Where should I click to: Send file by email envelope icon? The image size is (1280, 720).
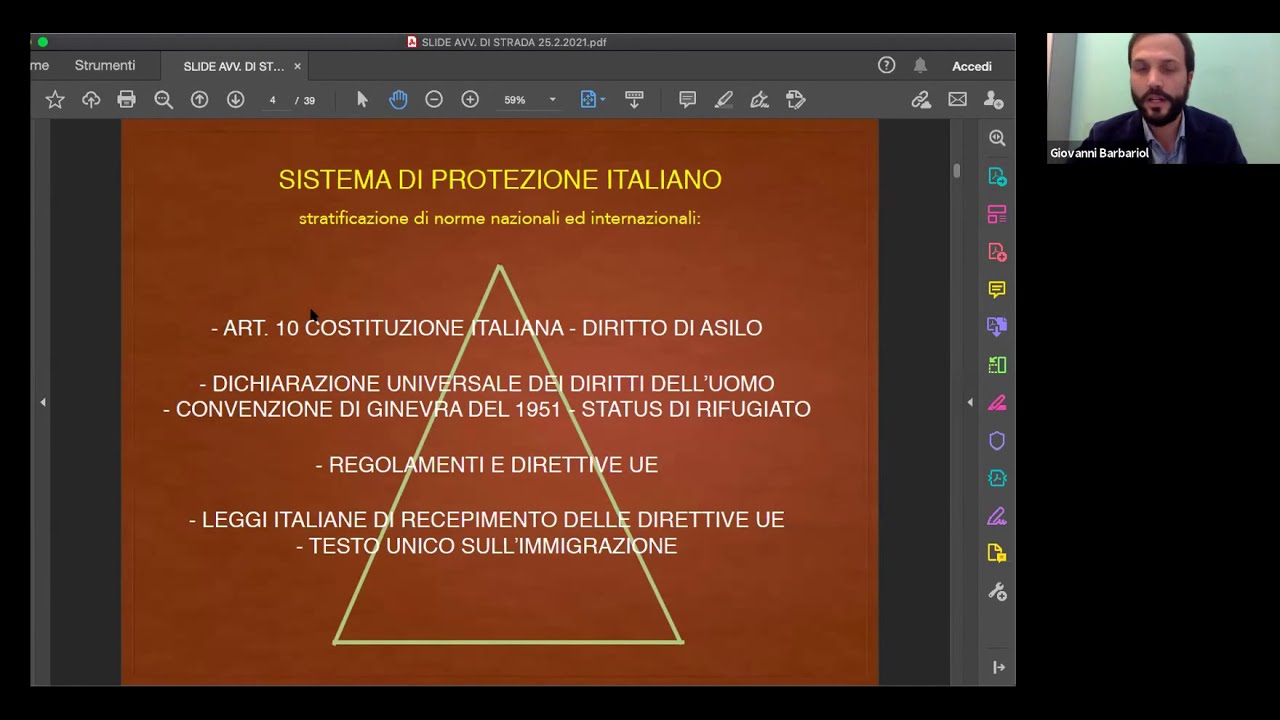(x=957, y=100)
